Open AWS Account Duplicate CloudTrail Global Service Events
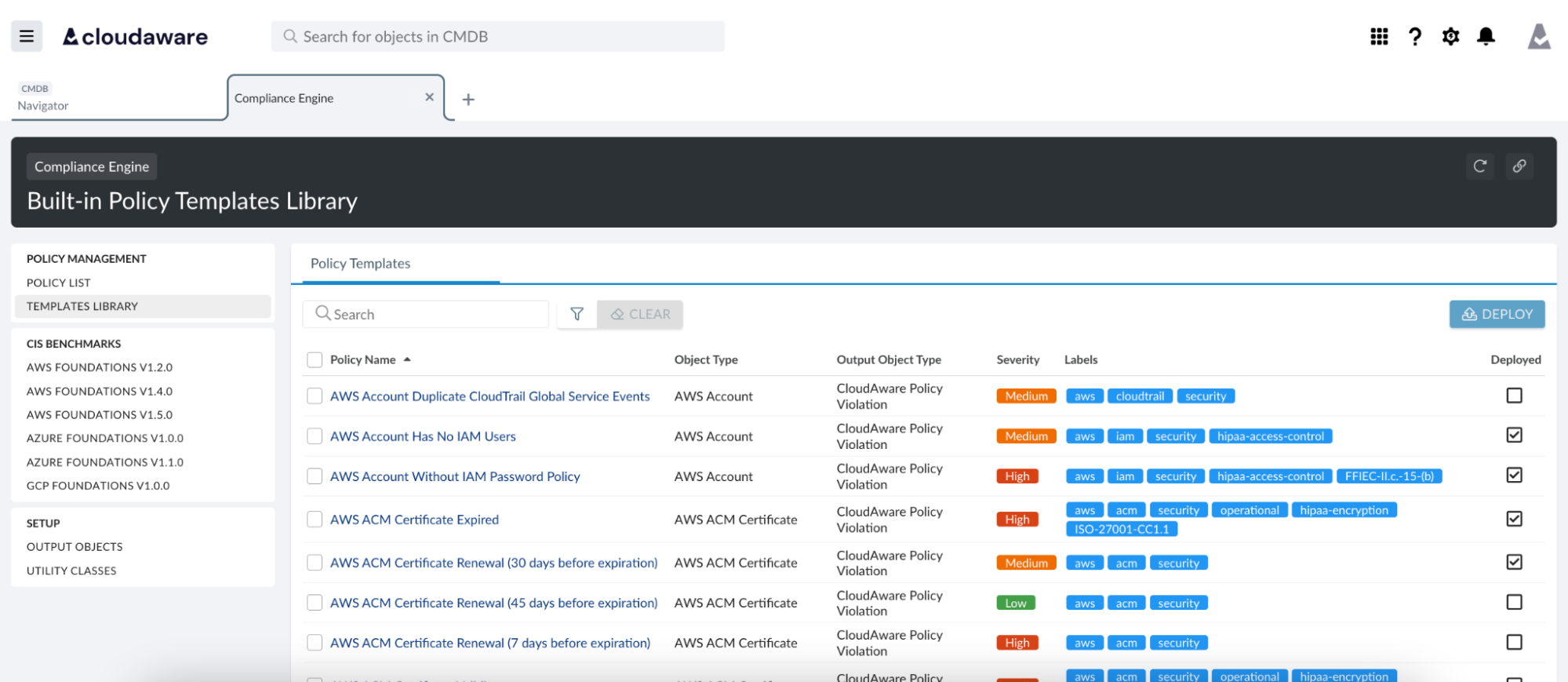1568x682 pixels. [x=490, y=396]
